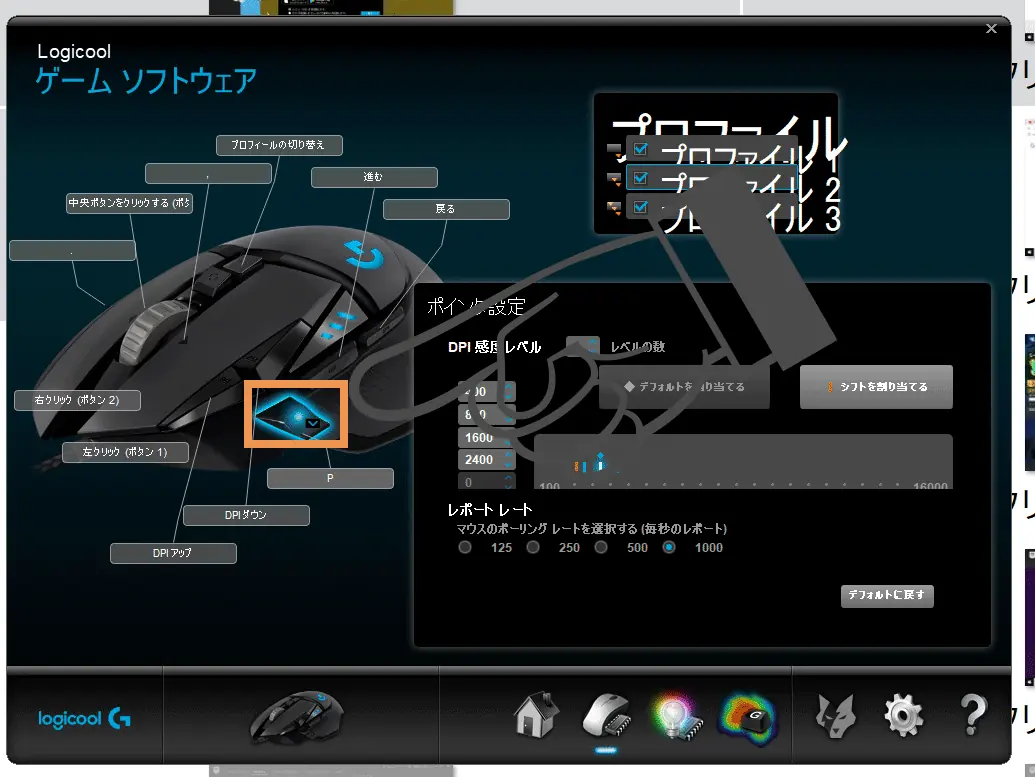Select the mouse on-board memory settings icon
This screenshot has width=1035, height=777.
[606, 716]
